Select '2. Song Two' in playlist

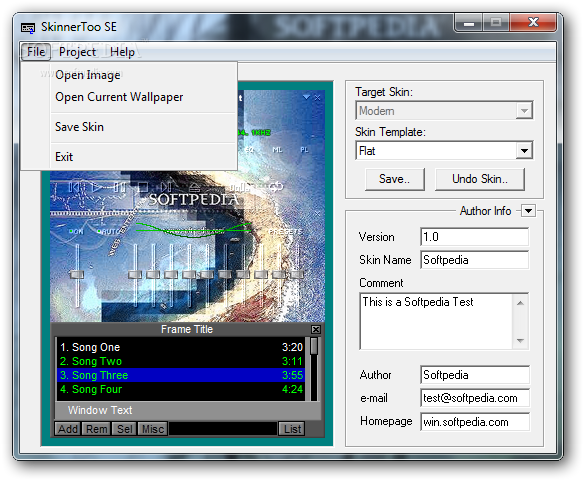[x=181, y=361]
